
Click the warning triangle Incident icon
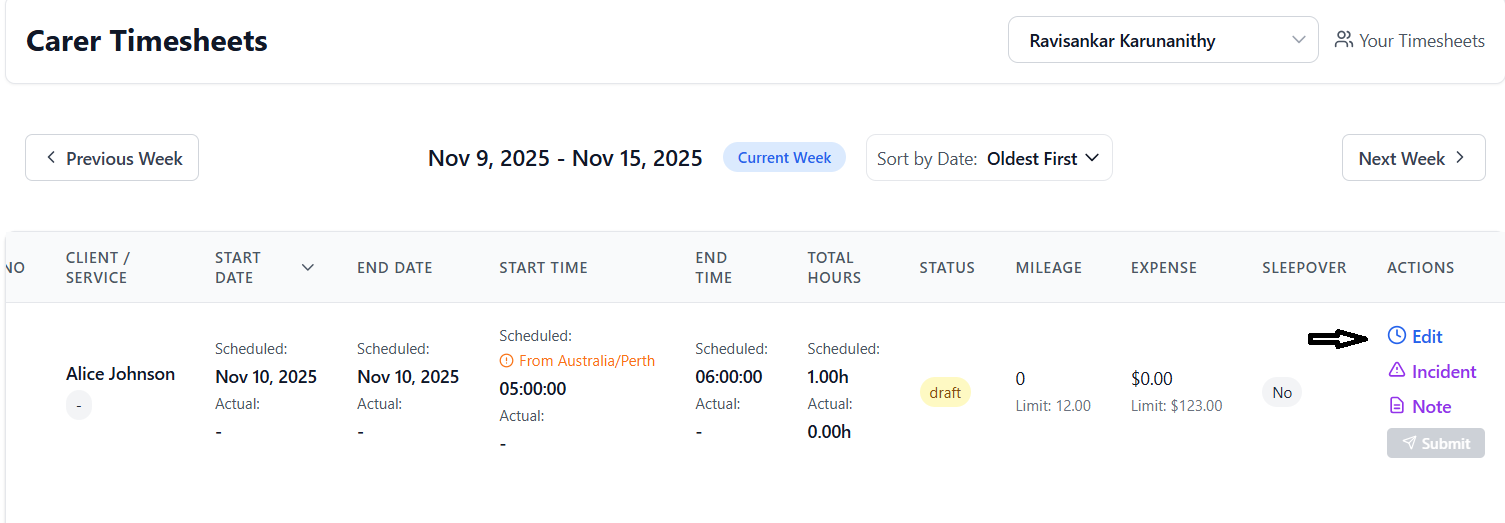1397,371
